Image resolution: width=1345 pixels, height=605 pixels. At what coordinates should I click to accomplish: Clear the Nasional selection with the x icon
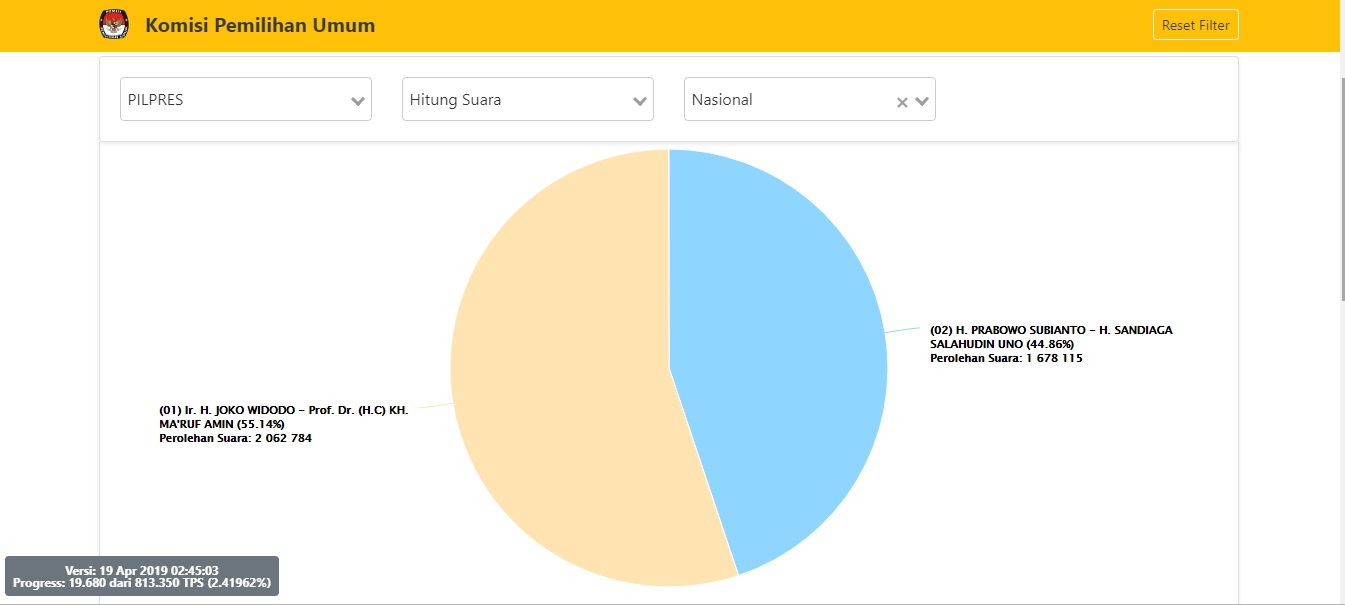pos(901,101)
